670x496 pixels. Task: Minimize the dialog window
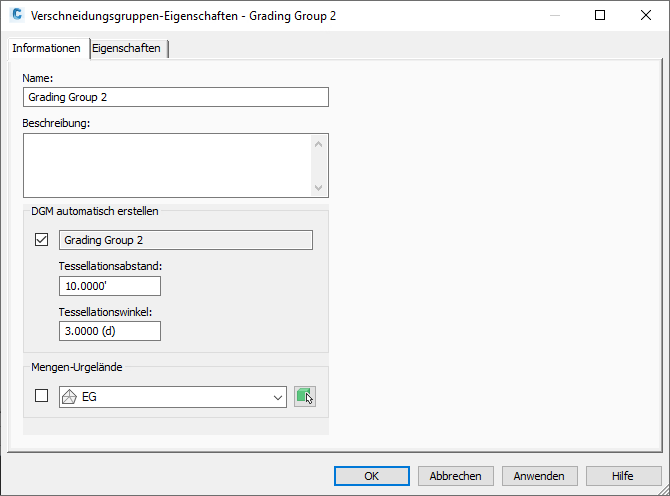tap(553, 16)
